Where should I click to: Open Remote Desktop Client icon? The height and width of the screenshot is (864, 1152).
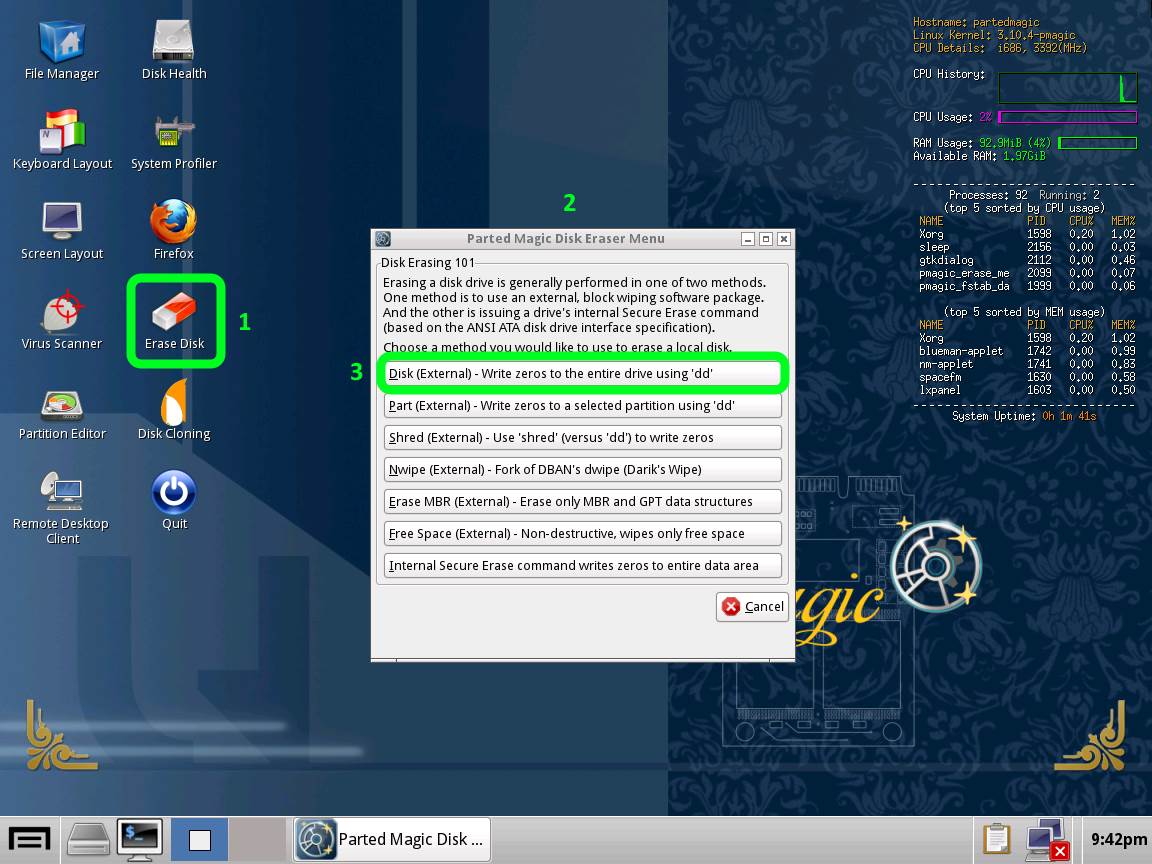pos(62,507)
